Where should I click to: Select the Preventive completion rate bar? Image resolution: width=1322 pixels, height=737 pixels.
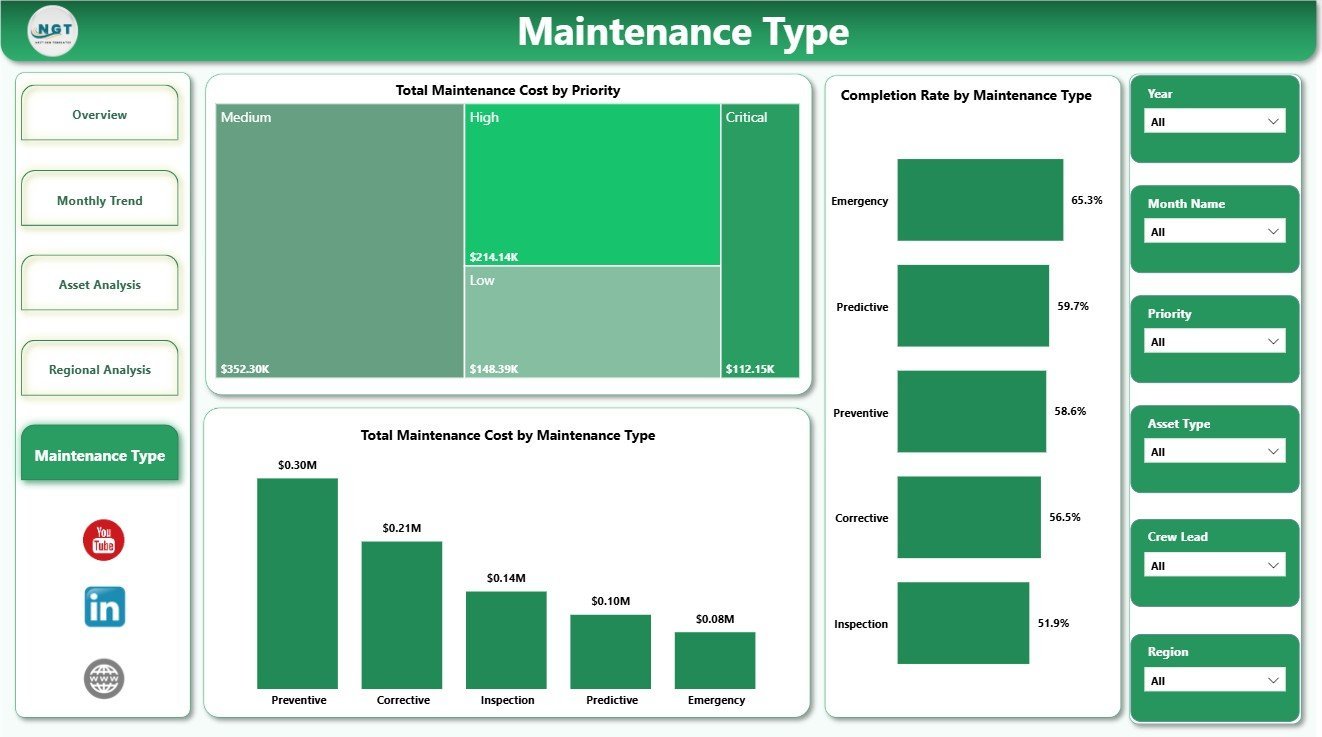click(x=972, y=412)
